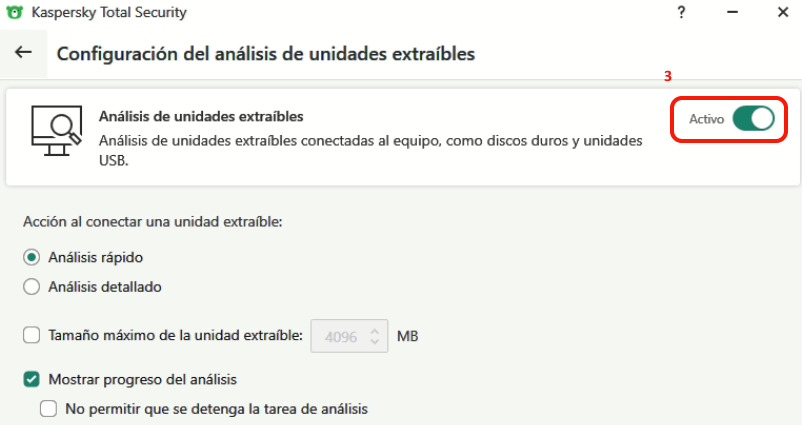The image size is (802, 425).
Task: Click the Kaspersky logo in title bar
Action: [16, 14]
